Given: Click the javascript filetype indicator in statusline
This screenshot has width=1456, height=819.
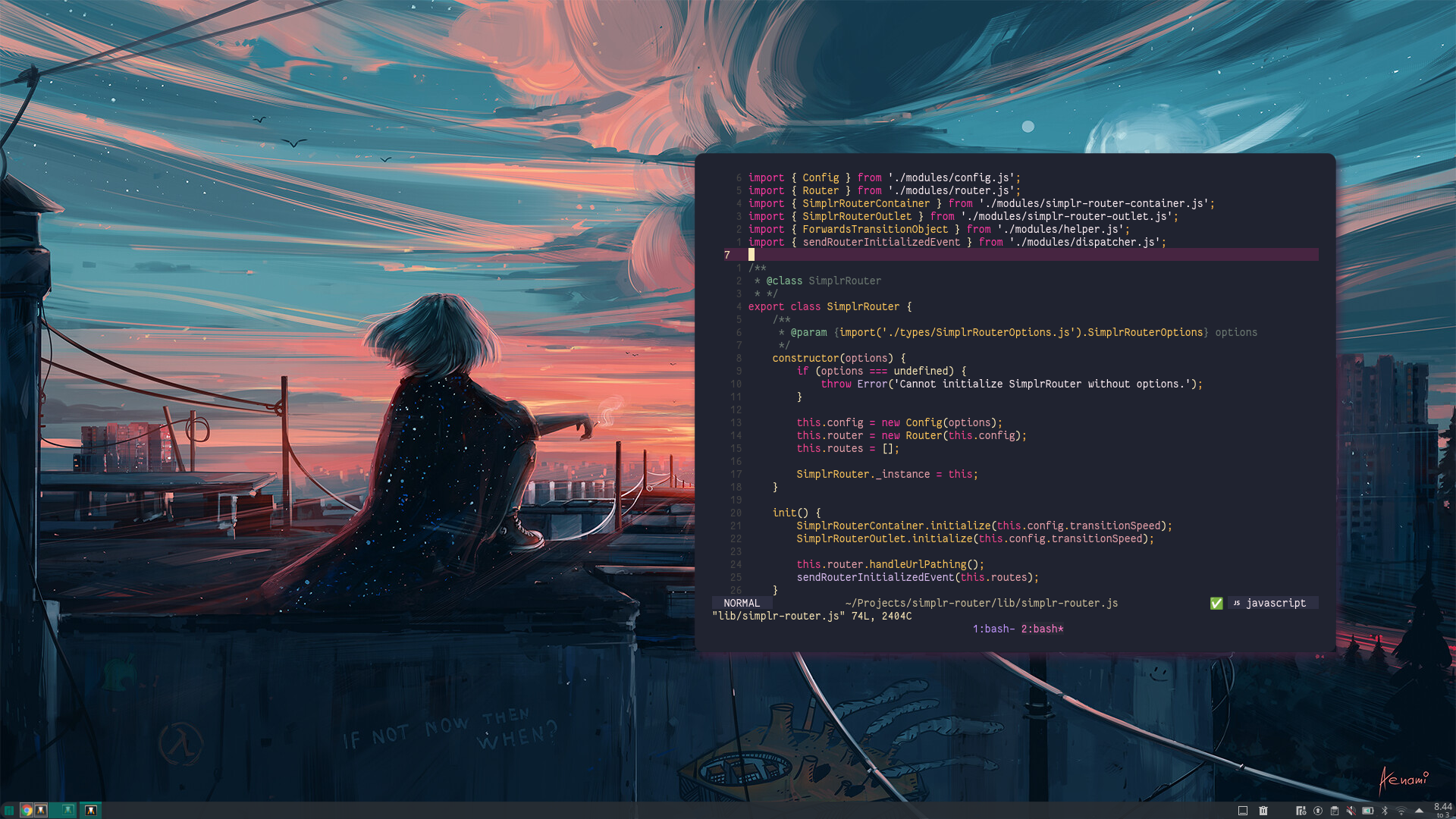Looking at the screenshot, I should point(1275,603).
